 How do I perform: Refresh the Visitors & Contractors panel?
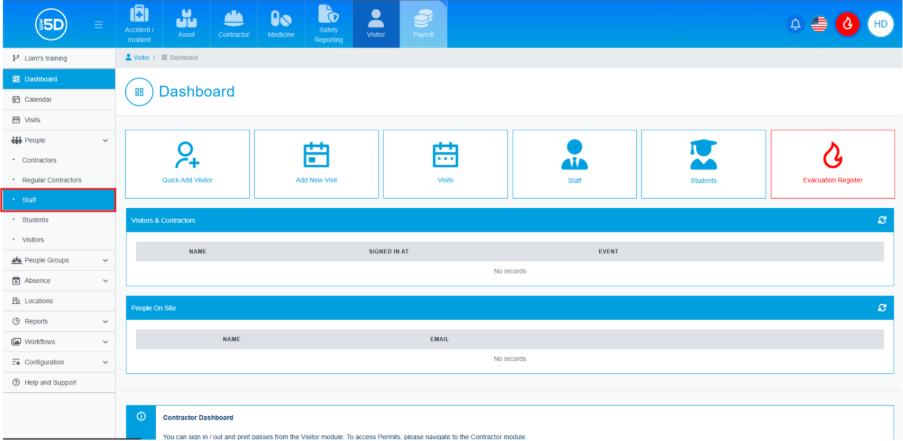pos(882,219)
